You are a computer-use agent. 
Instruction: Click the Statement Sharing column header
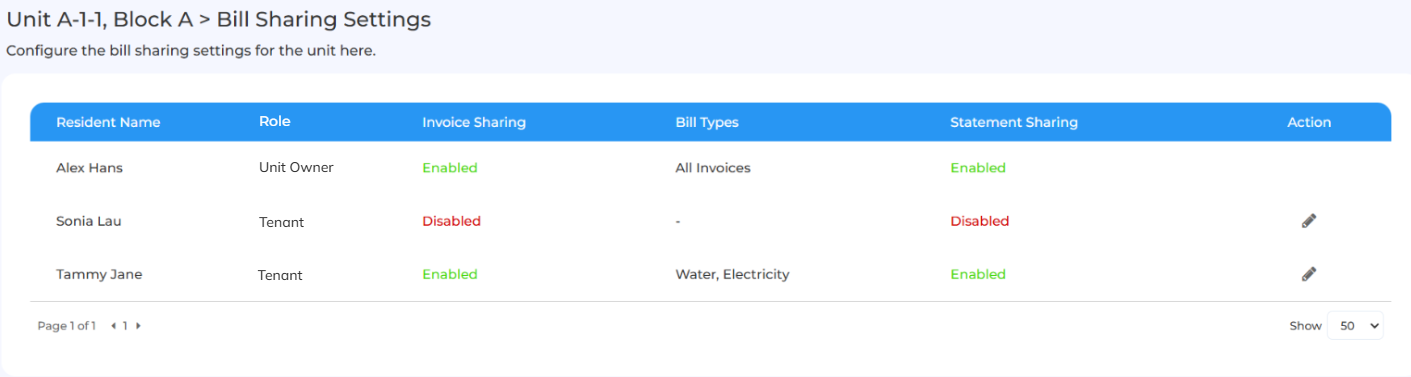[x=1014, y=122]
